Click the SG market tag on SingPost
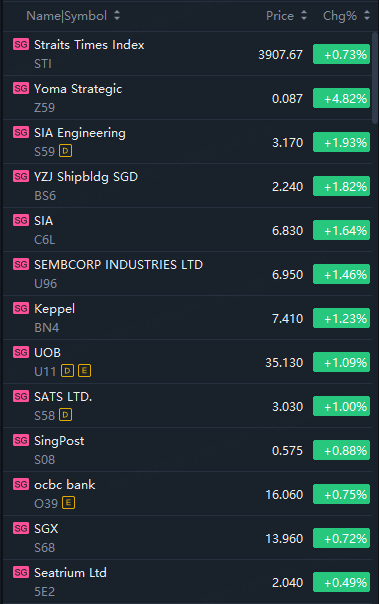Screen dimensions: 379x604 (21, 440)
